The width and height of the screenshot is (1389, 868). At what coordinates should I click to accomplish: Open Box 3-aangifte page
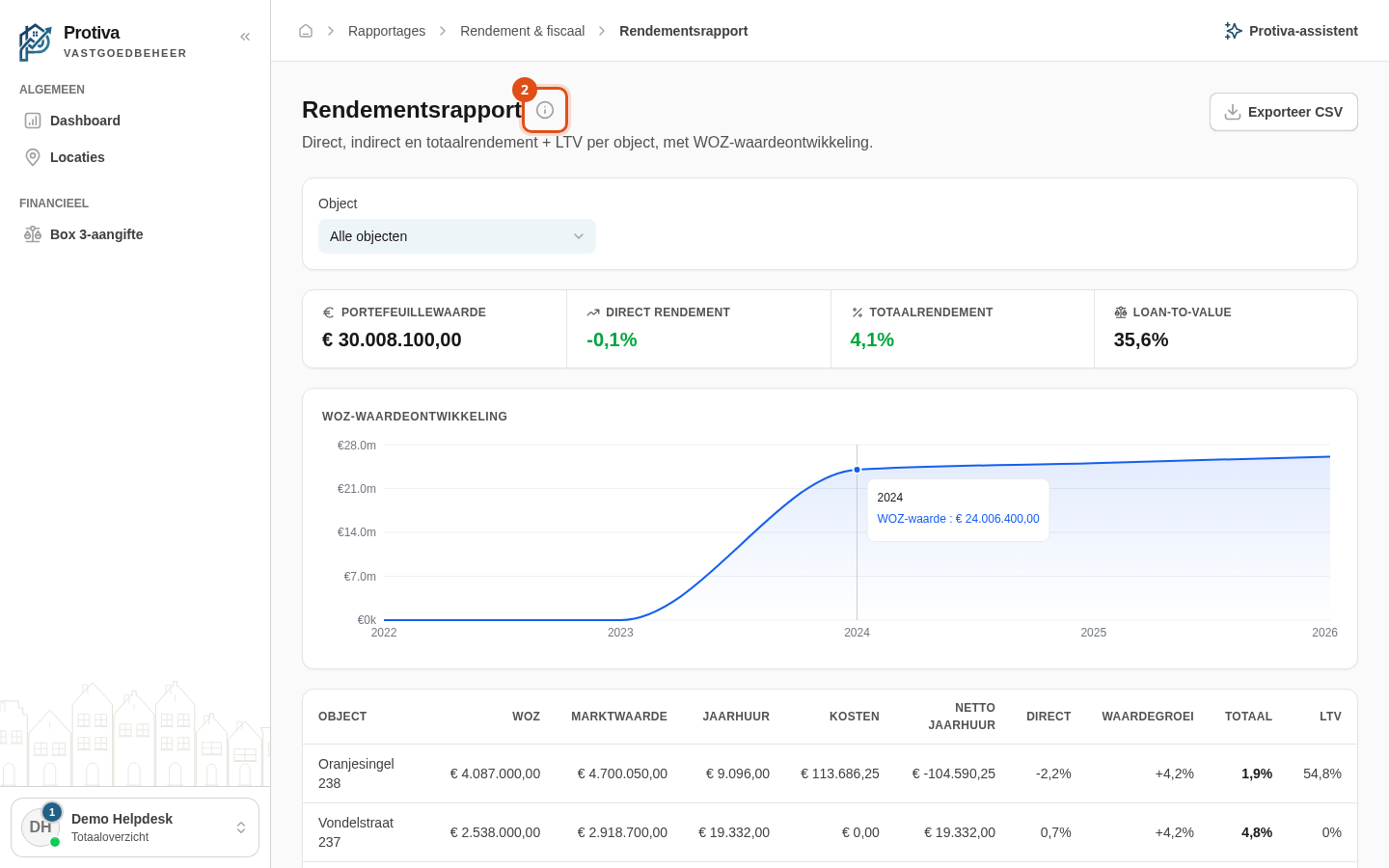(x=135, y=234)
